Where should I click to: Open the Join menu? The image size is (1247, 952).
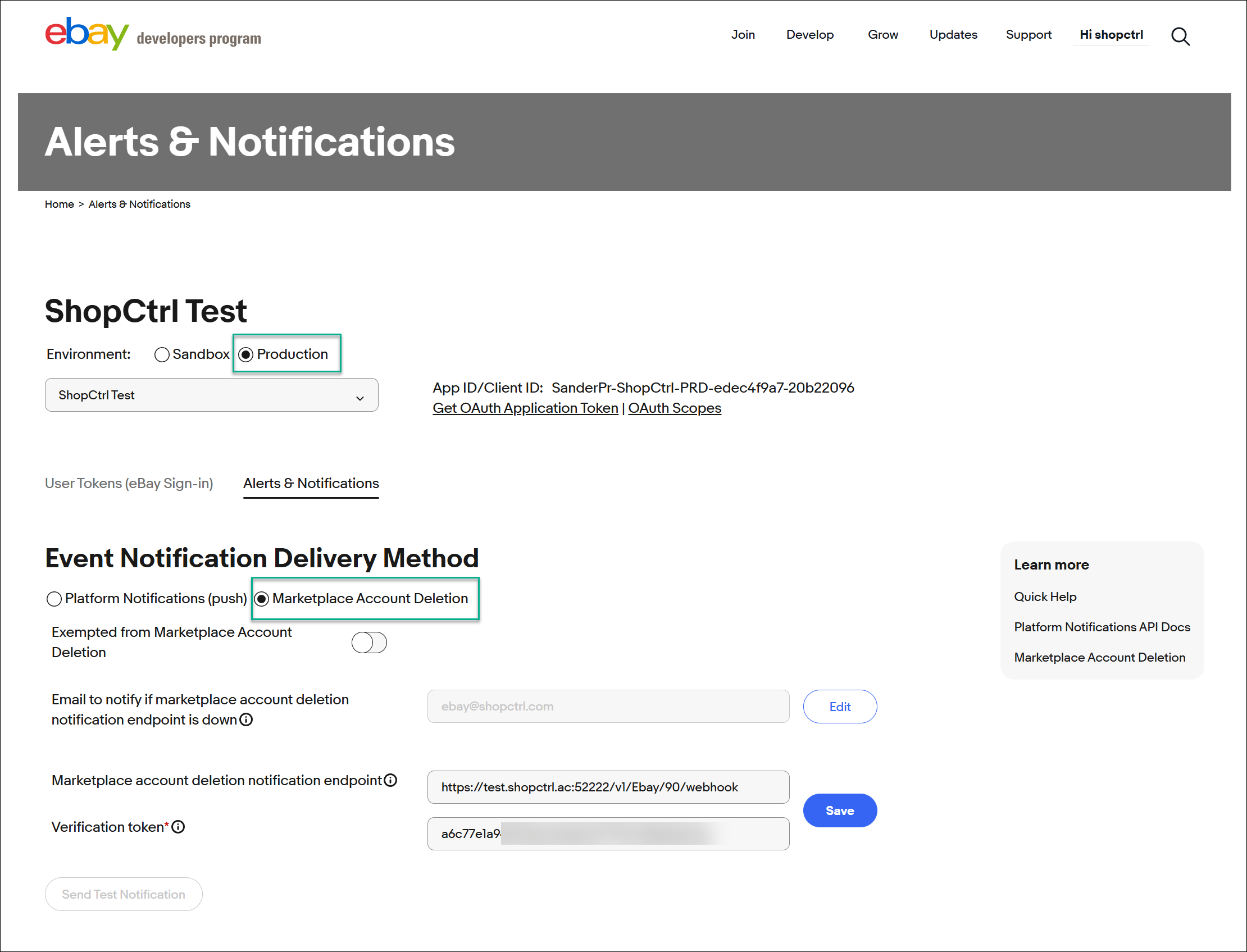coord(743,35)
